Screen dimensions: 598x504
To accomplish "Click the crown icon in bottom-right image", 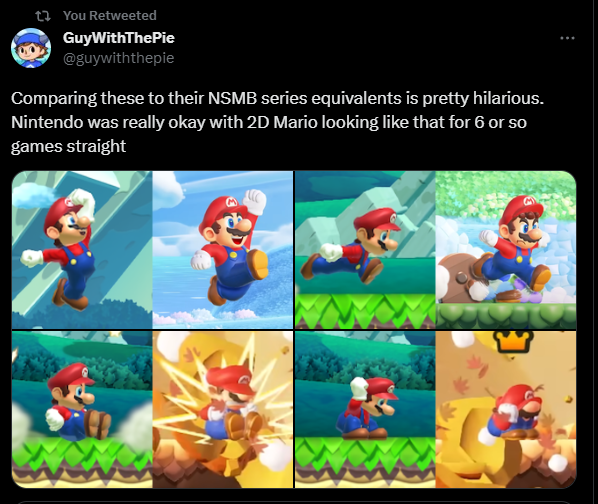I will click(515, 341).
